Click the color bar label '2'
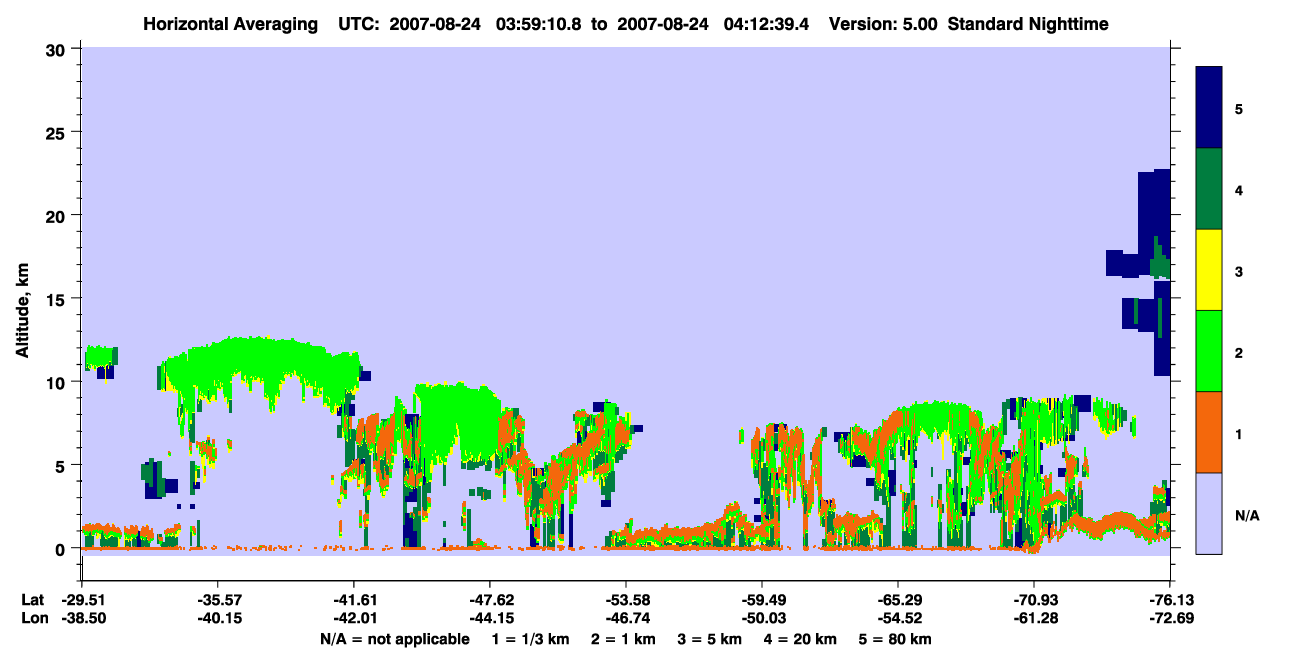The height and width of the screenshot is (667, 1300). 1239,352
